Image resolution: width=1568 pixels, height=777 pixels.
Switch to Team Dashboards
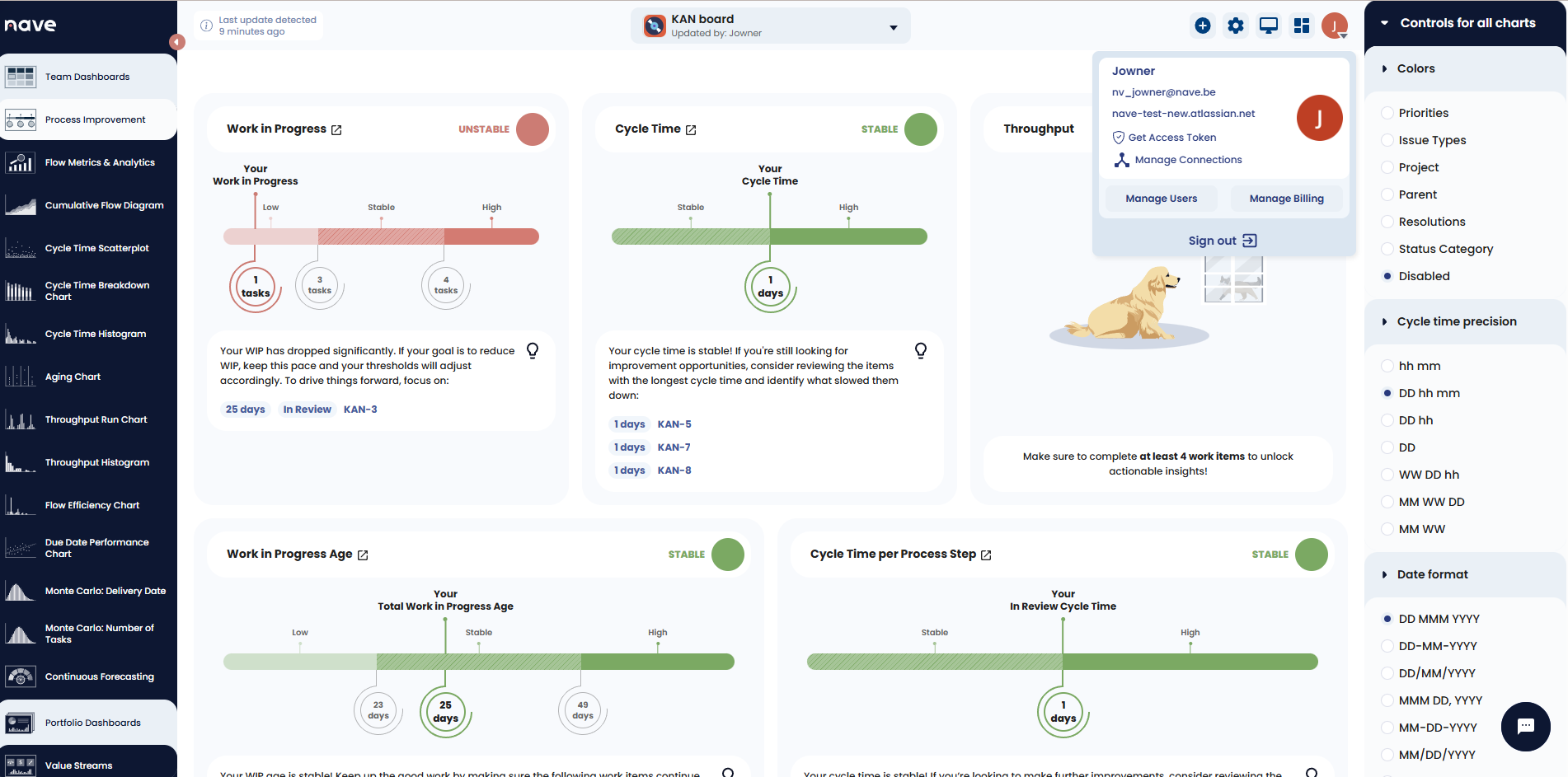(87, 77)
